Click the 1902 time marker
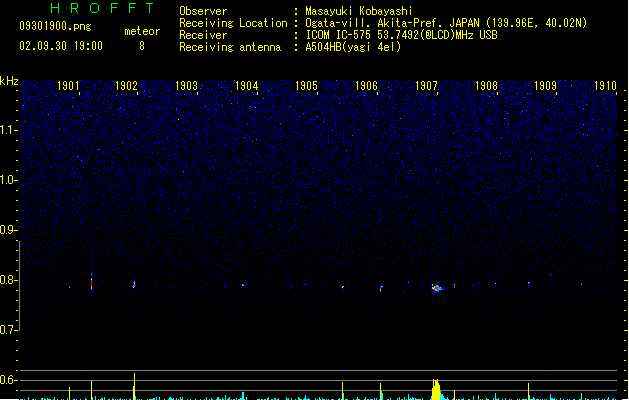 click(x=126, y=86)
